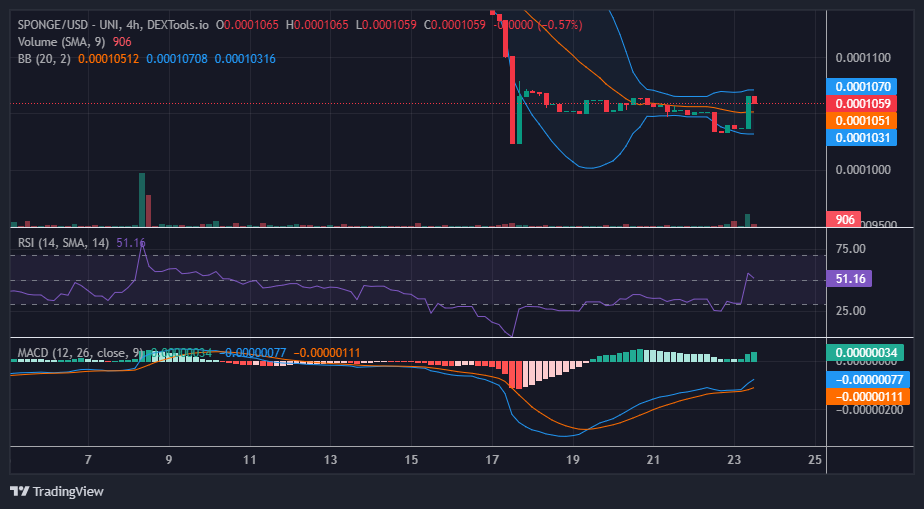
Task: Click the 75.00 RSI axis tick
Action: [850, 249]
